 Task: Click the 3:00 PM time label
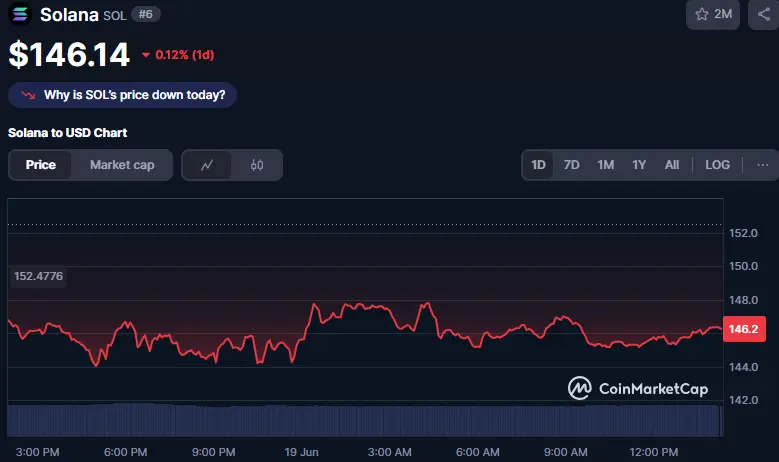tap(37, 452)
